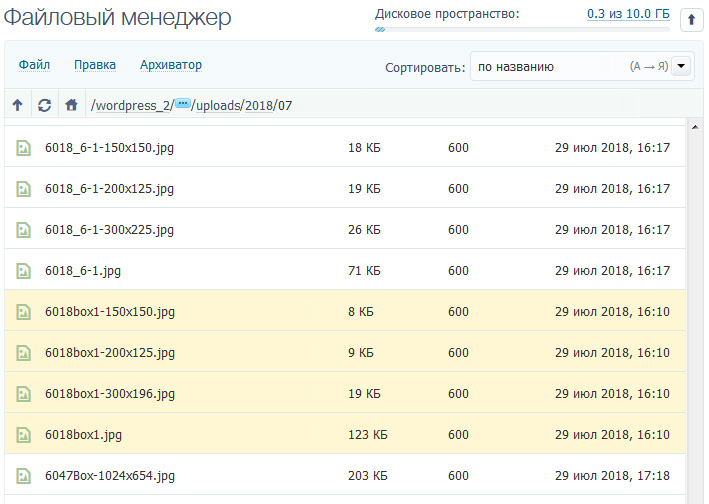Click image icon of 6018_6-1-300x225.jpg
709x504 pixels.
[24, 230]
